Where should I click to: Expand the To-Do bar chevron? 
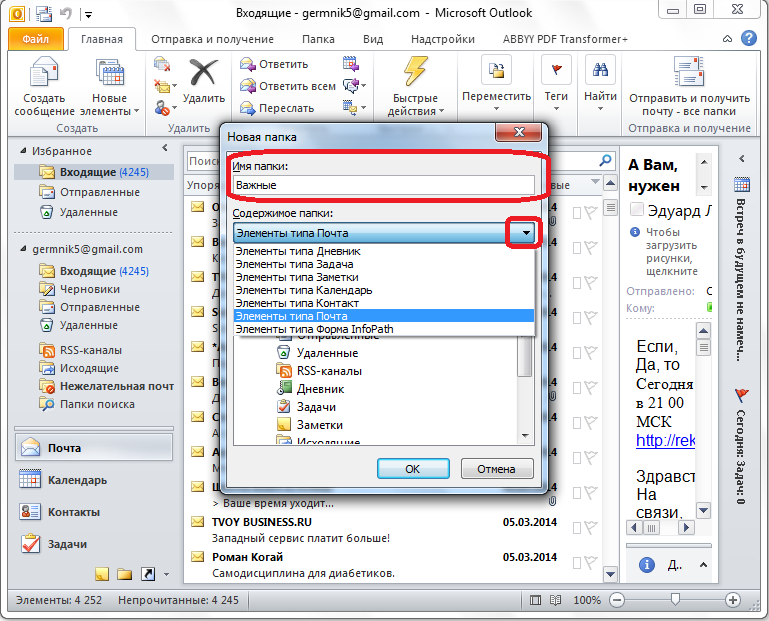(742, 158)
